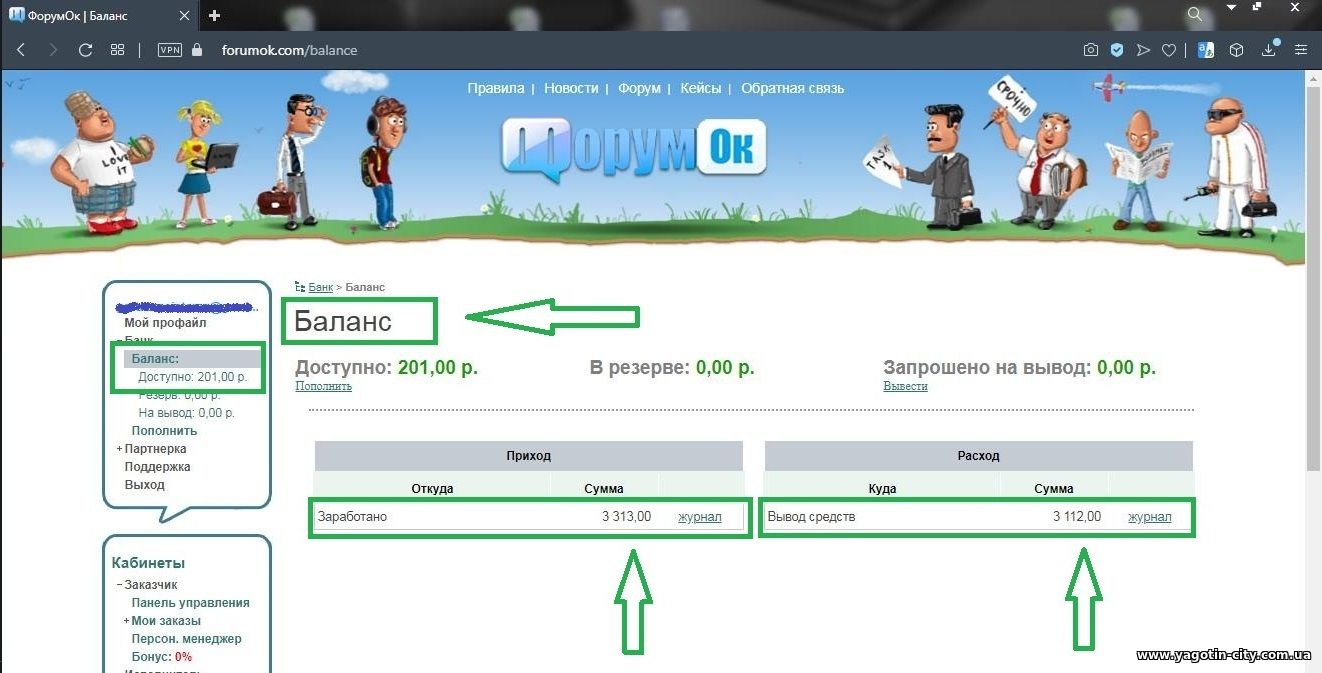Click the send-page paper plane icon

pyautogui.click(x=1143, y=50)
